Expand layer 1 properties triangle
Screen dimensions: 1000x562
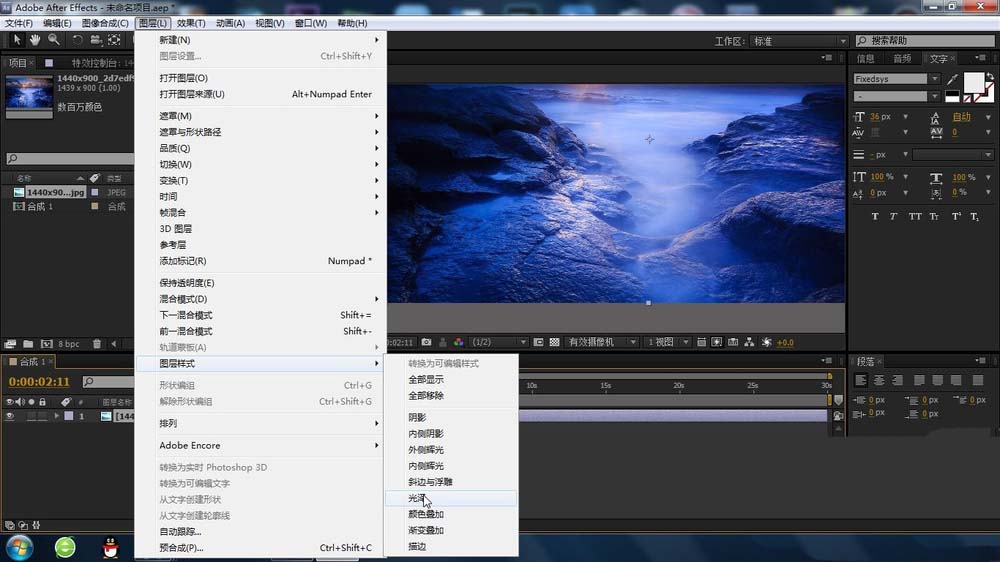(57, 416)
